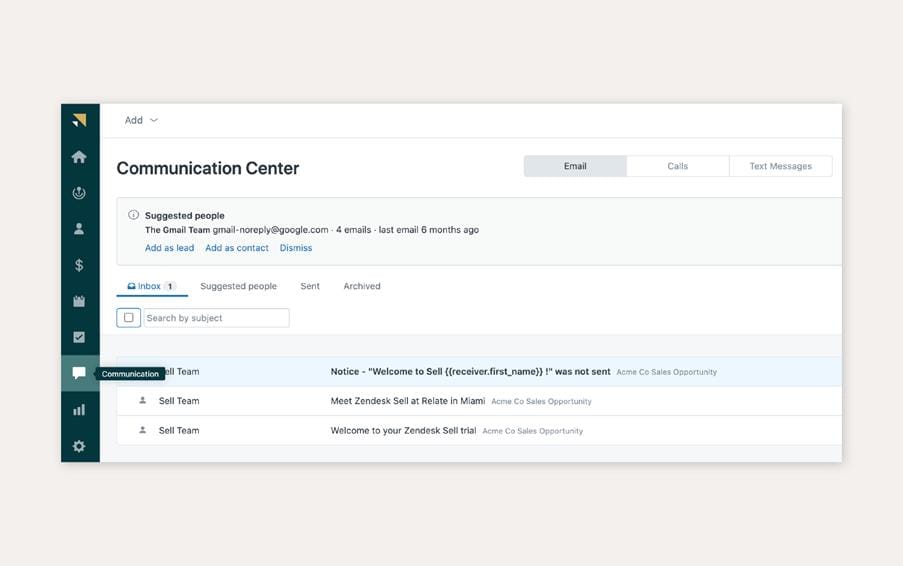Switch to the Email tab
The width and height of the screenshot is (903, 566).
pyautogui.click(x=575, y=166)
